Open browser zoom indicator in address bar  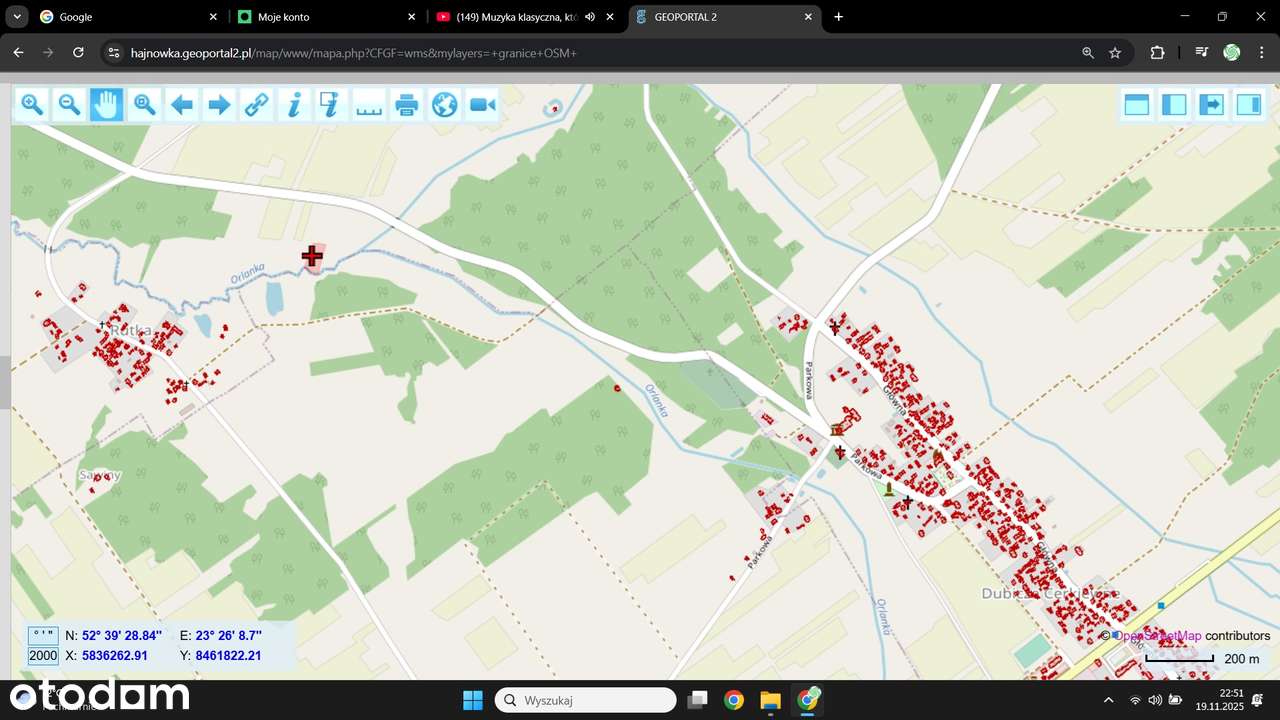coord(1088,53)
